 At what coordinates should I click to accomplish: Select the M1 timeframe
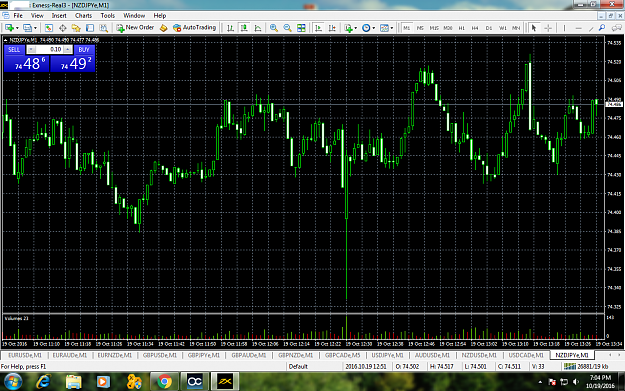tap(407, 28)
